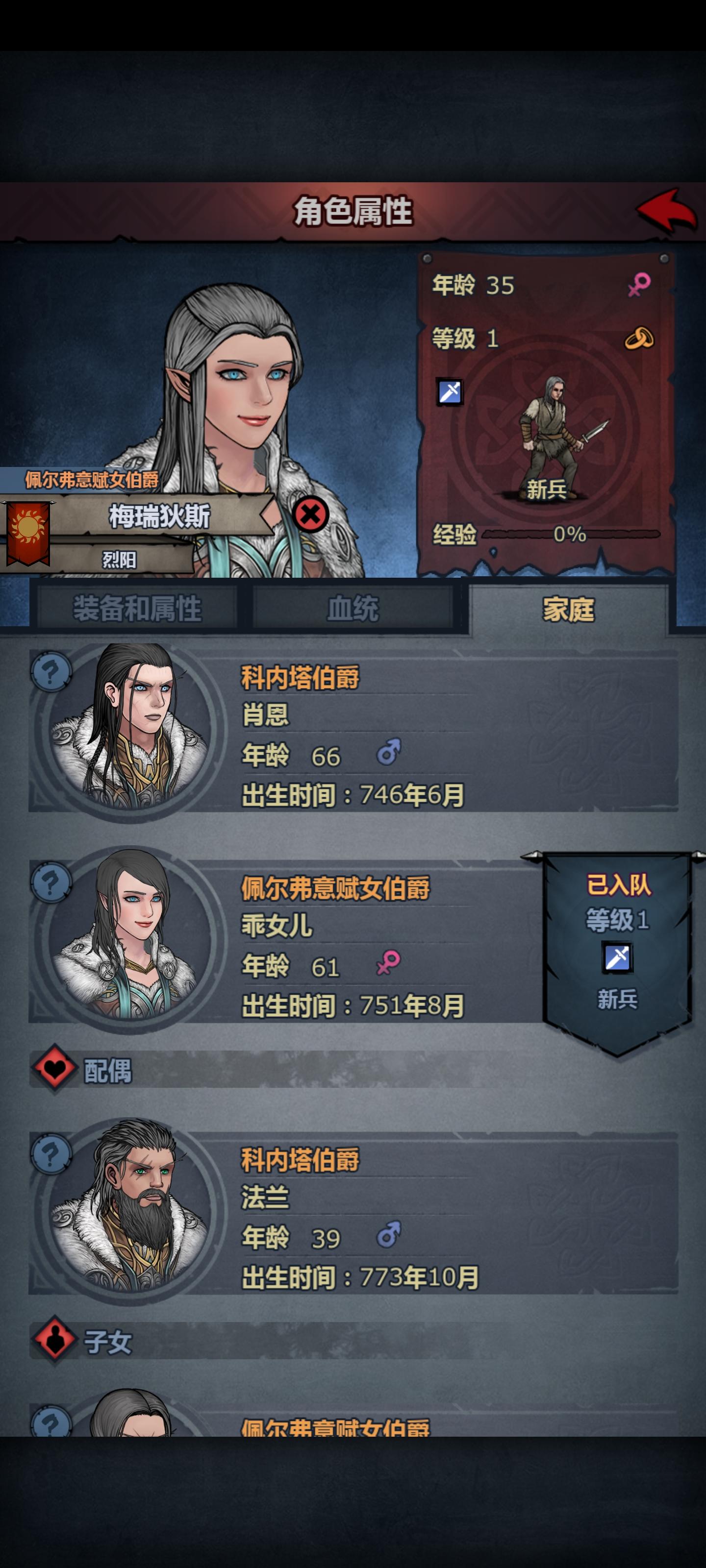This screenshot has width=706, height=1568.
Task: Tap the question mark badge on 乖女儿's portrait
Action: pos(51,882)
